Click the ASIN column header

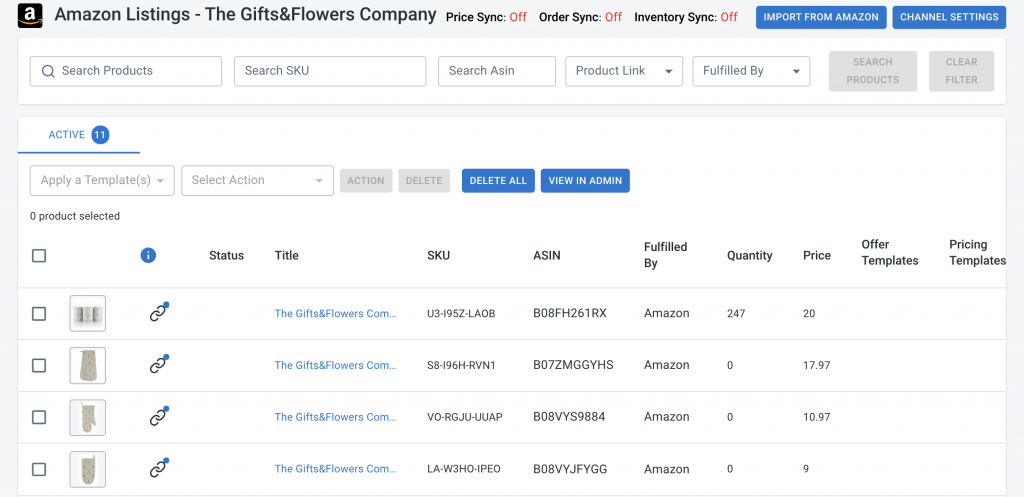point(547,255)
